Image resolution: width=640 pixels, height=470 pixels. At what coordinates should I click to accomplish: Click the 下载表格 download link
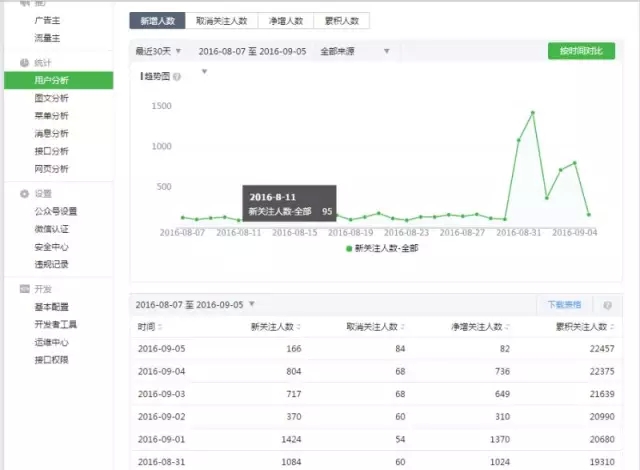tap(565, 305)
